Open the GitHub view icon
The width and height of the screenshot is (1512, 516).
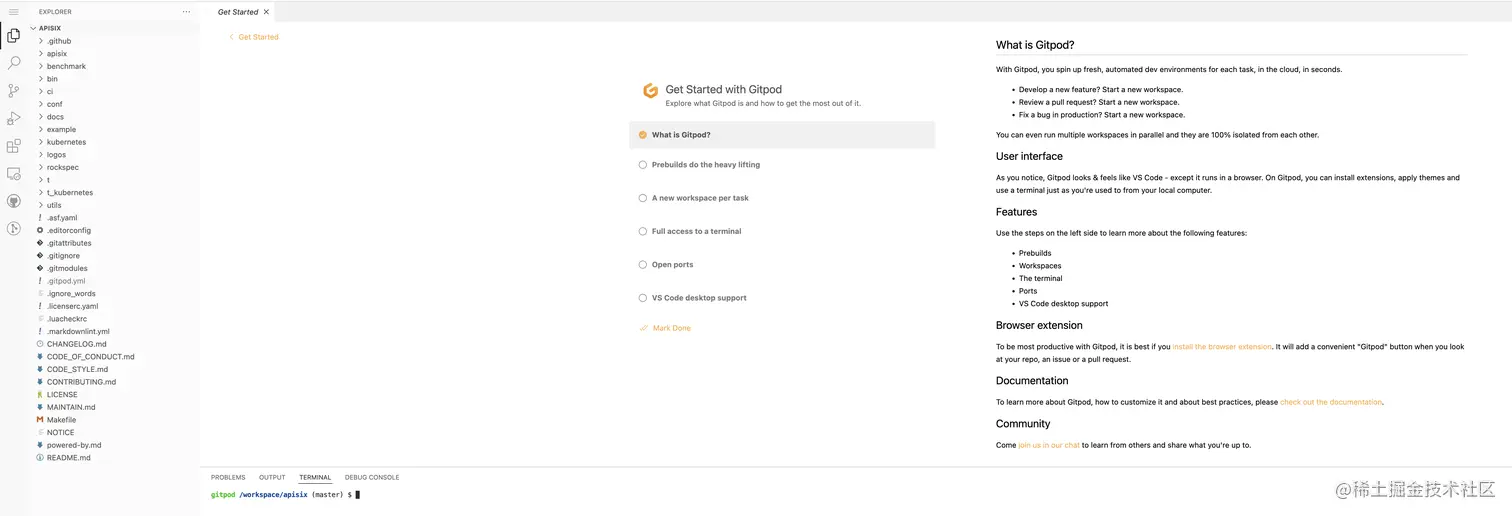[x=14, y=201]
